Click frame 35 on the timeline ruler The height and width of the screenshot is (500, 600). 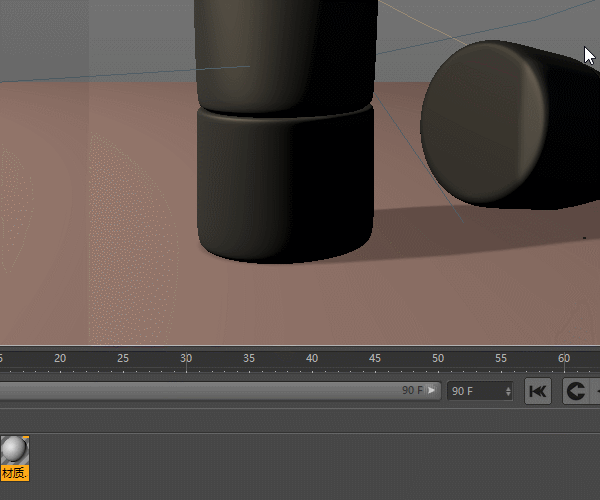click(249, 364)
